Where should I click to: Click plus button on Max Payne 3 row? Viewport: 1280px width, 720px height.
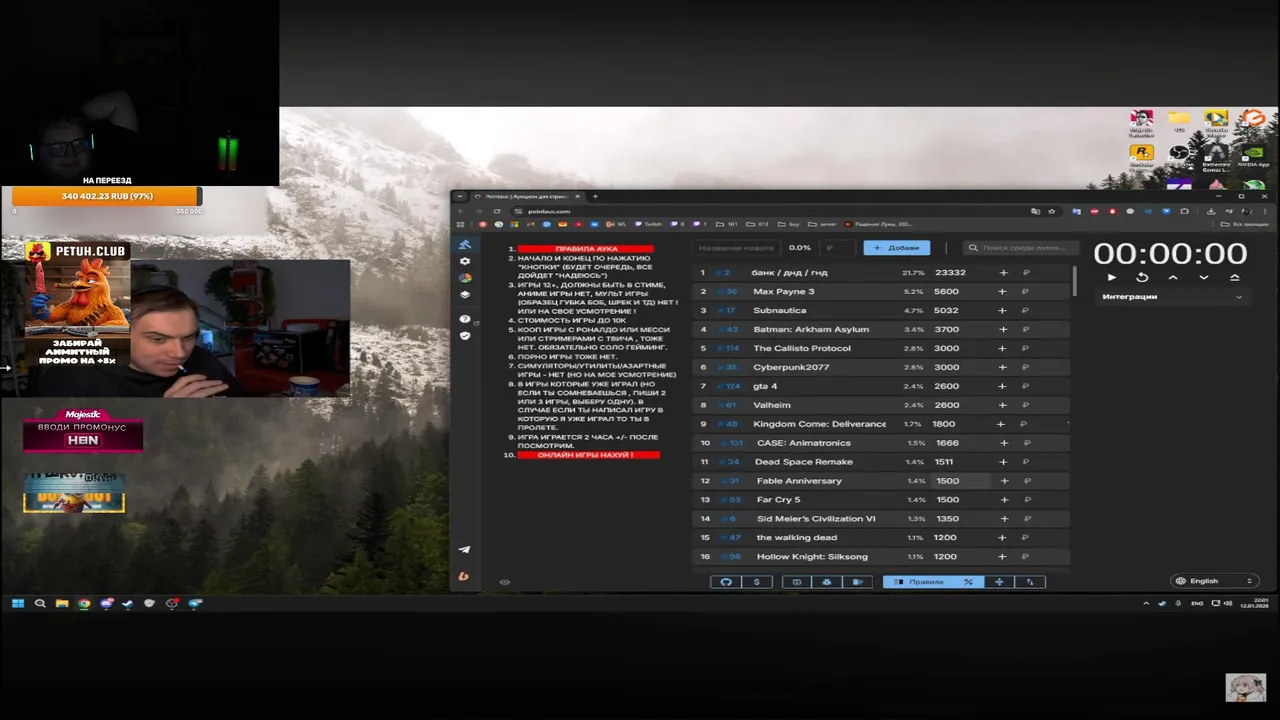click(x=1002, y=292)
